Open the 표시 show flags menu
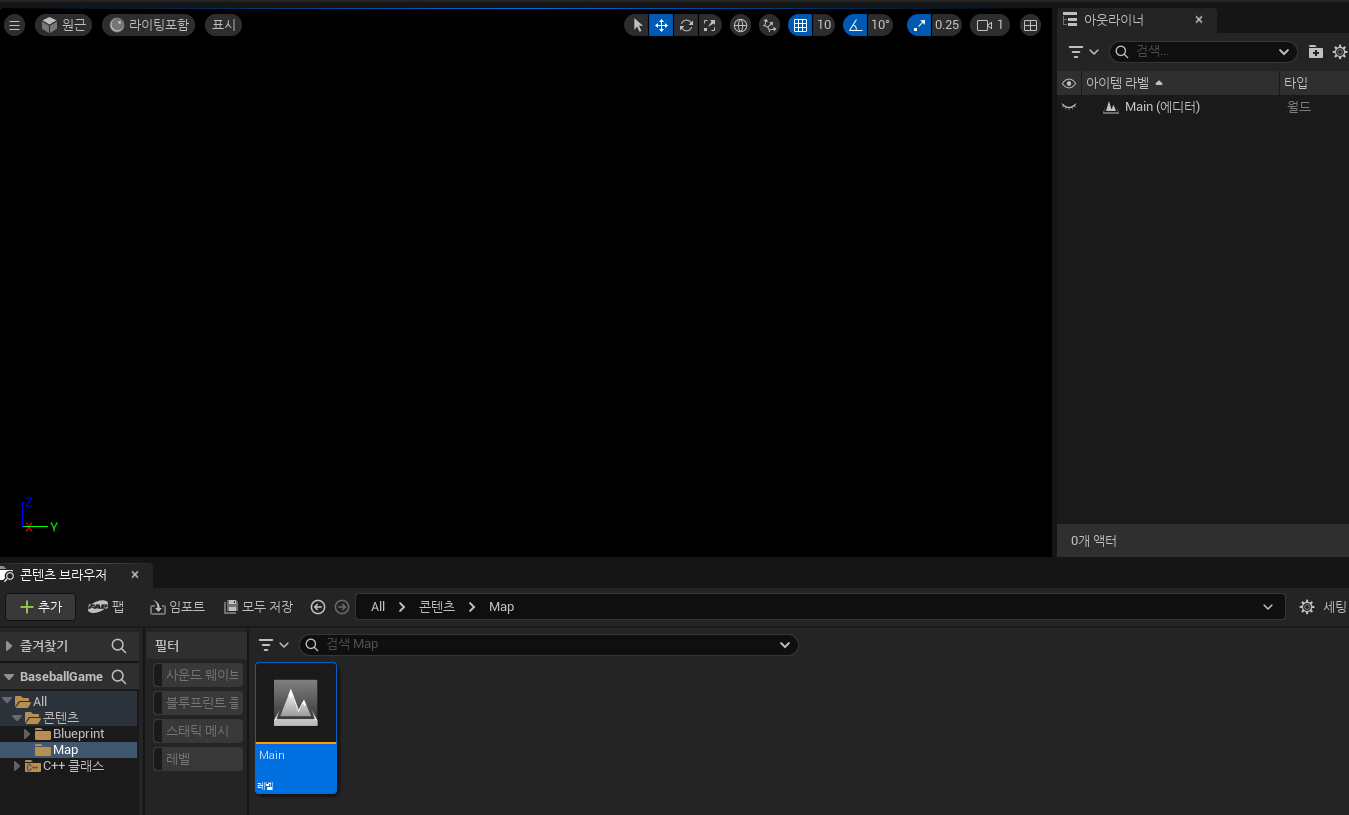Screen dimensions: 1349x815 pos(223,25)
